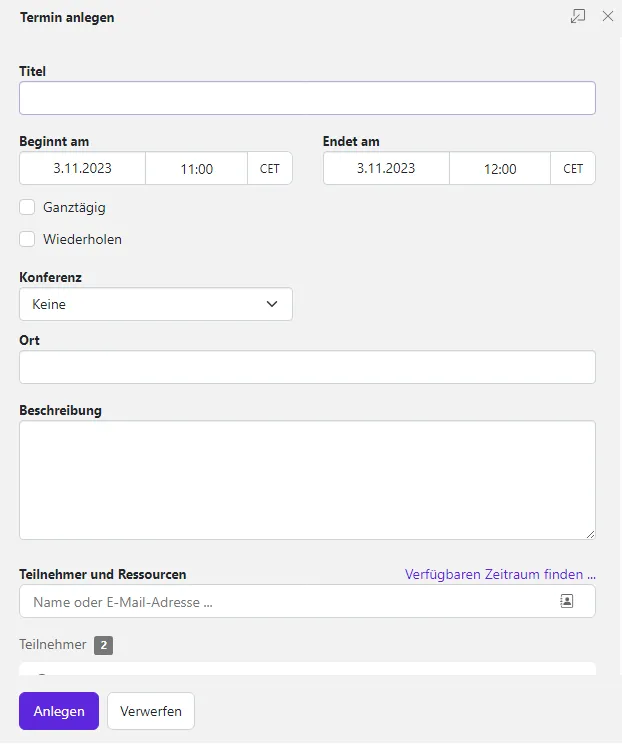Enable the Ganztägig checkbox

point(27,208)
